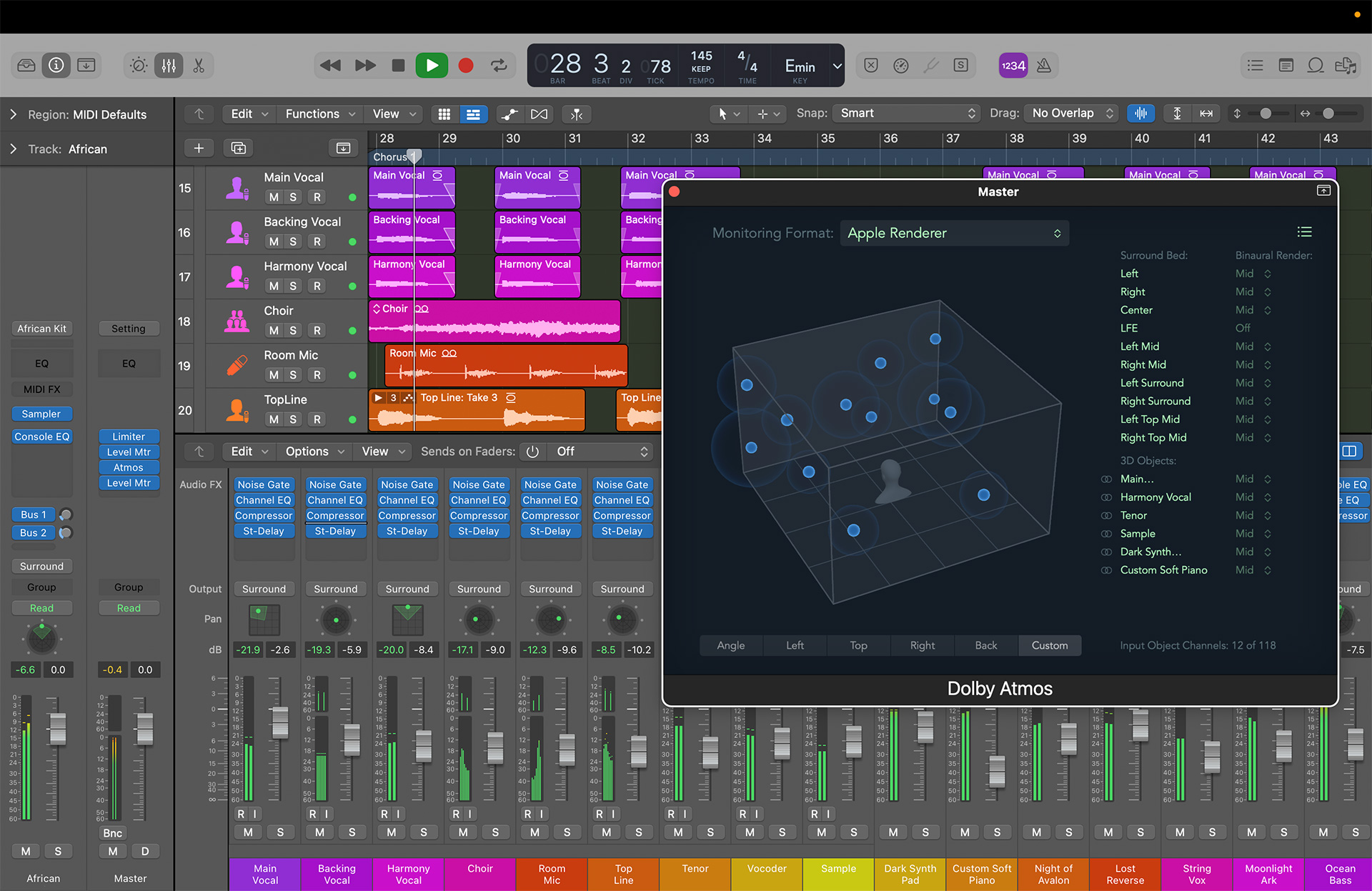
Task: Expand the Region: MIDI Defaults section
Action: tap(13, 114)
